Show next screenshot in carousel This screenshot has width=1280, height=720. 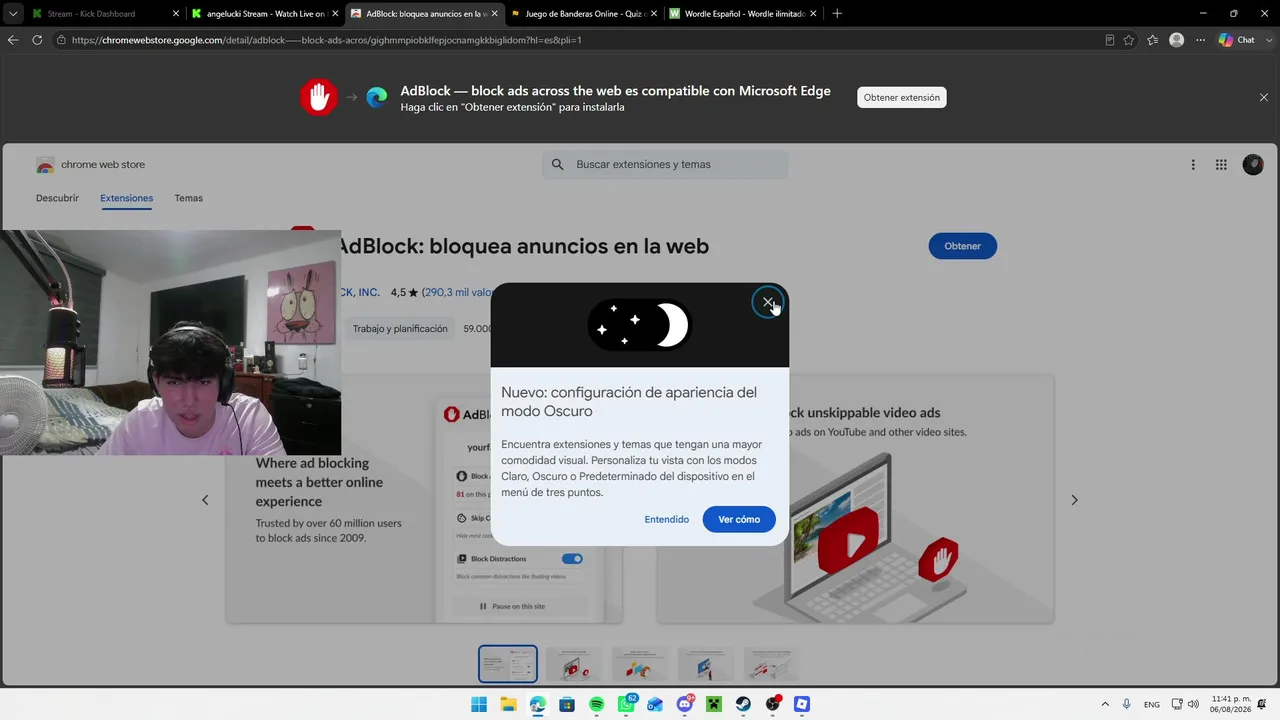pos(1075,500)
